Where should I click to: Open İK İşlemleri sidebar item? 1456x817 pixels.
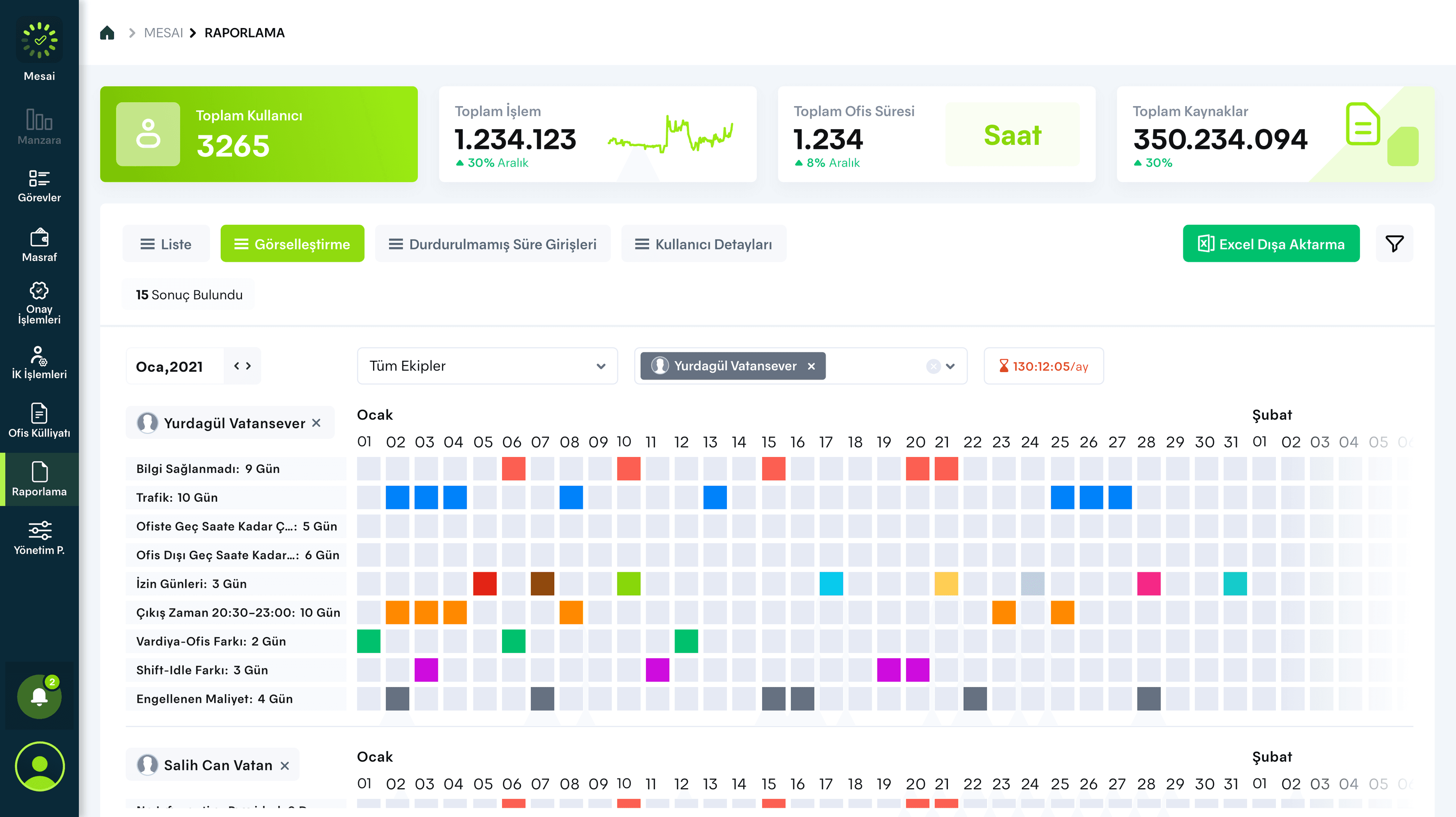39,362
